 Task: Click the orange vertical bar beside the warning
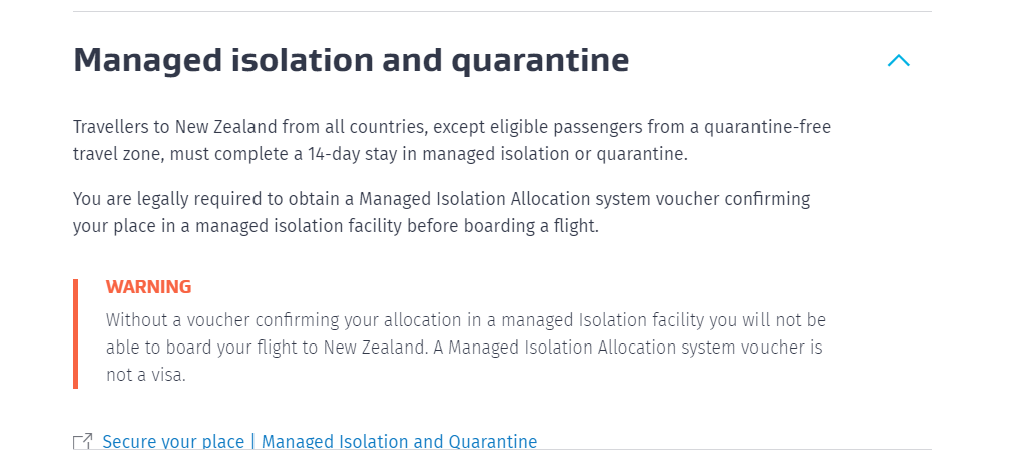pos(76,334)
